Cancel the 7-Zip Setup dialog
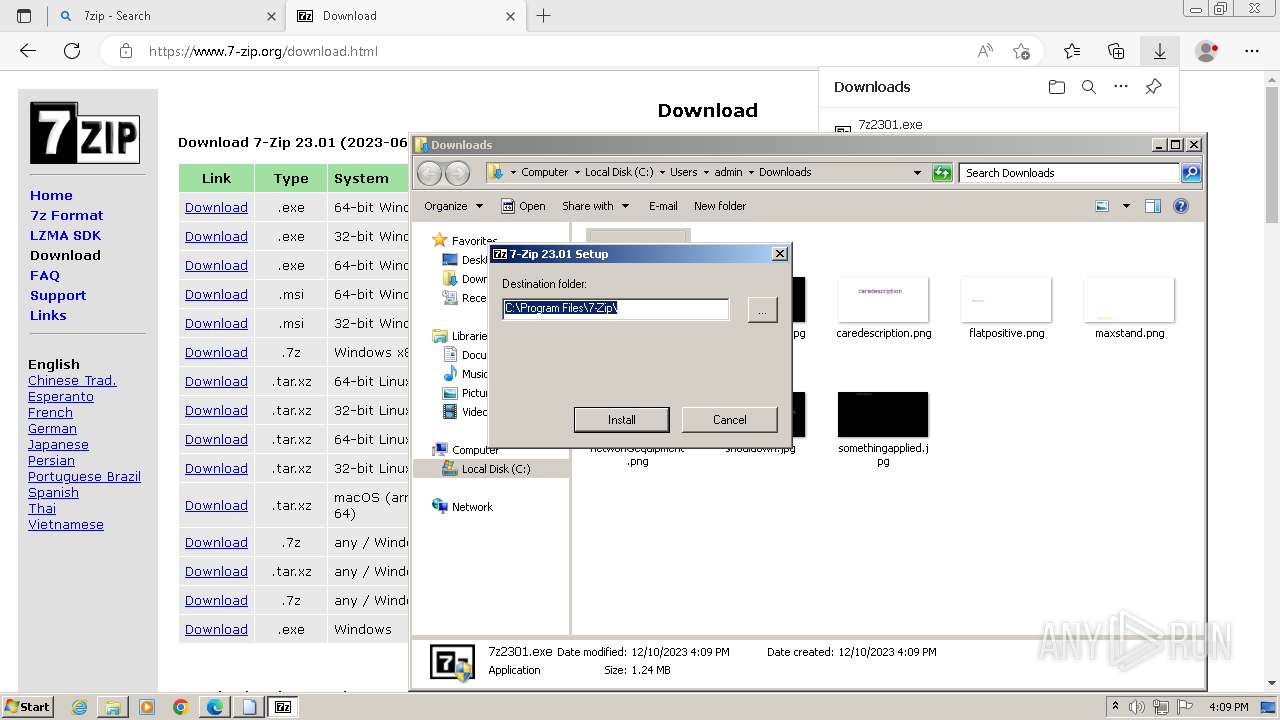 tap(729, 420)
